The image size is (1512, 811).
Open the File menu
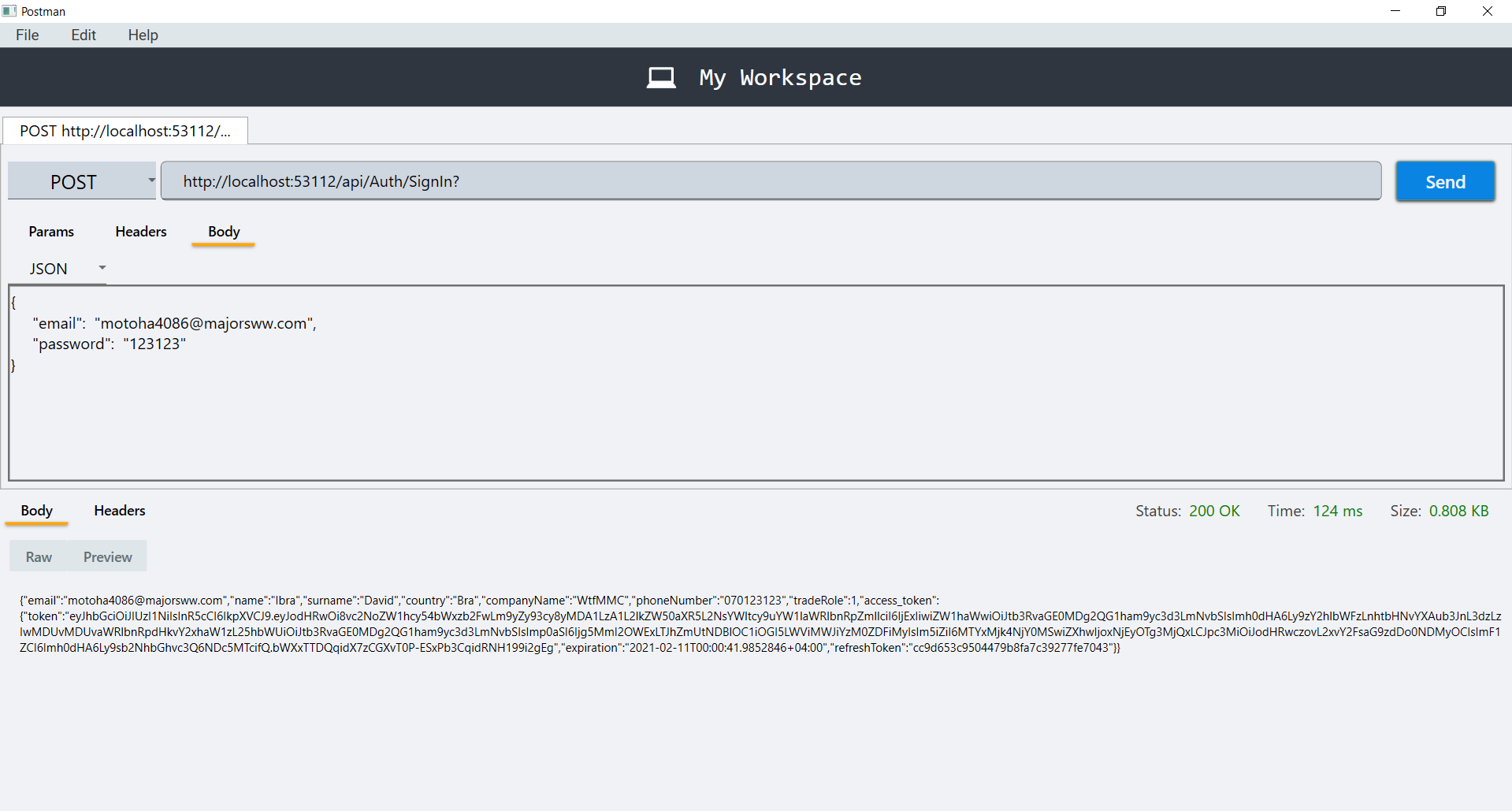coord(27,35)
